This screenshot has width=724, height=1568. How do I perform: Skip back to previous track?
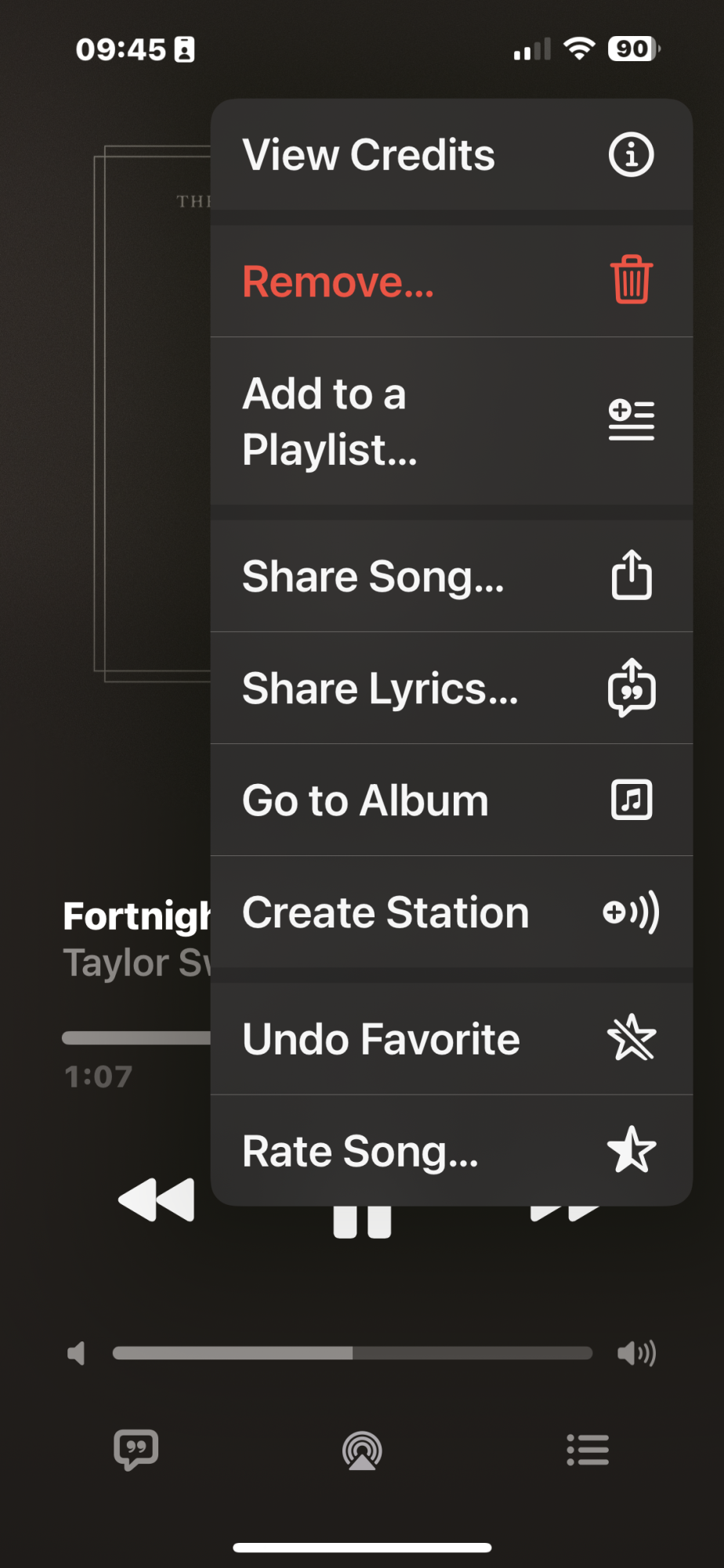tap(157, 1200)
